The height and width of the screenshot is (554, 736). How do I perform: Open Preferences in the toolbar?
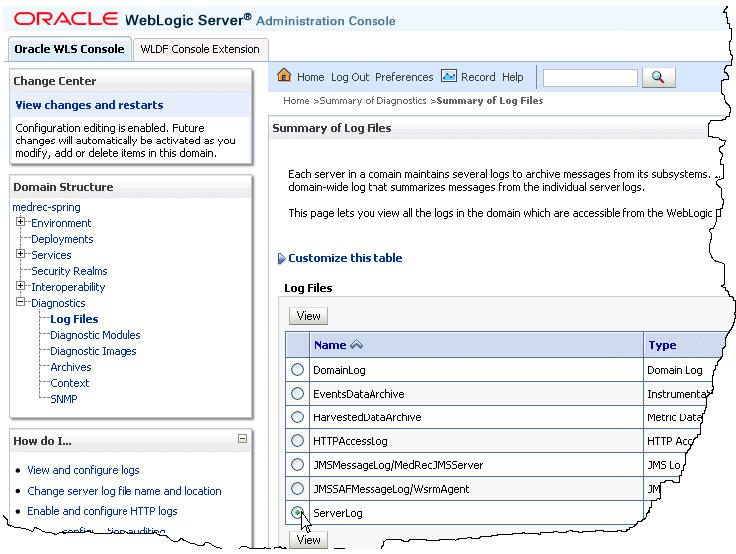pyautogui.click(x=404, y=77)
